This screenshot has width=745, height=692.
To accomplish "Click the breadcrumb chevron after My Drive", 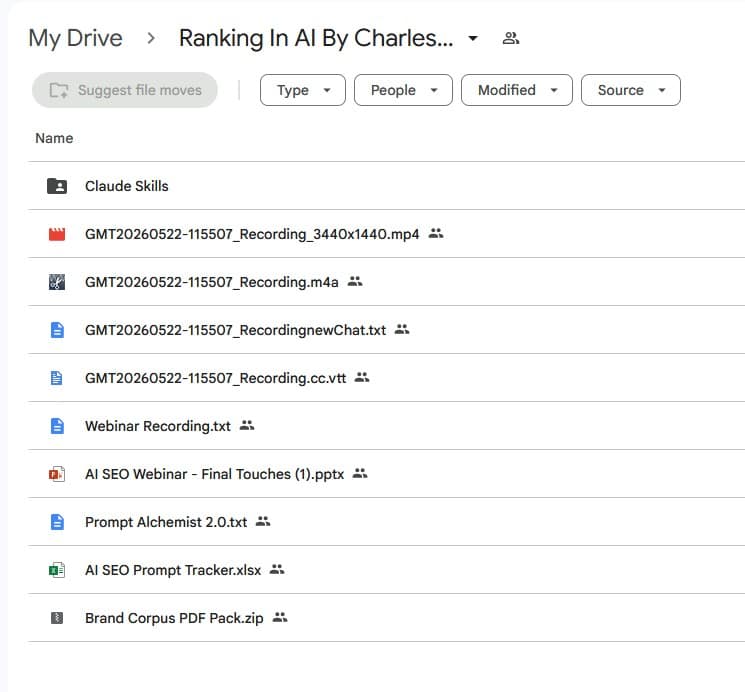I will click(x=151, y=38).
